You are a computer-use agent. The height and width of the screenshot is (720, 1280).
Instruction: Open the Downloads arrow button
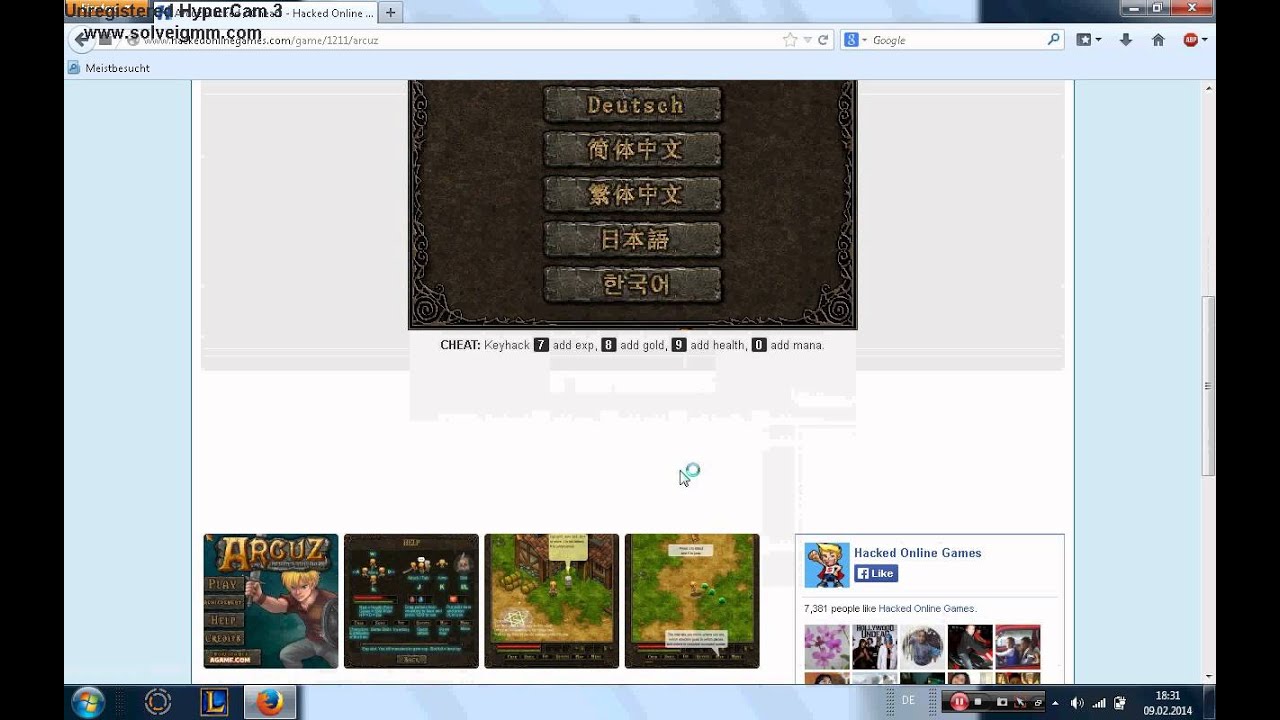point(1126,40)
